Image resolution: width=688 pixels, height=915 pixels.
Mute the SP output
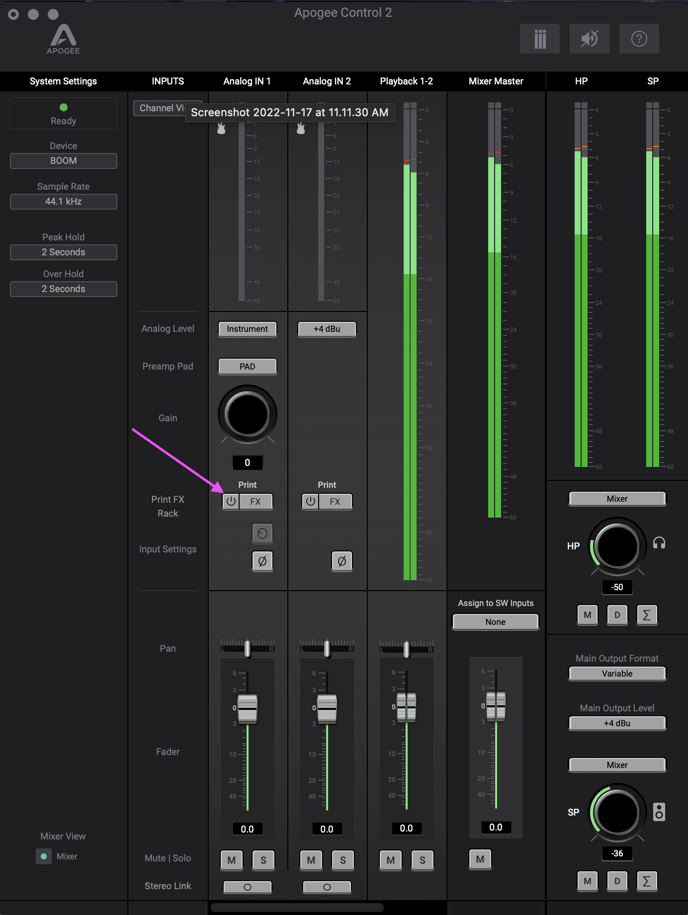tap(587, 881)
